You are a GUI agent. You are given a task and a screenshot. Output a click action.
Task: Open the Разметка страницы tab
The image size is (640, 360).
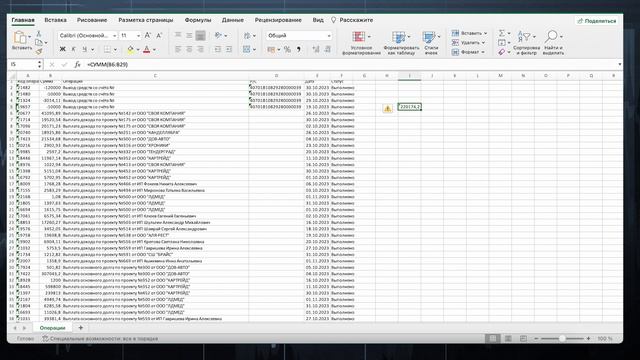click(x=146, y=20)
